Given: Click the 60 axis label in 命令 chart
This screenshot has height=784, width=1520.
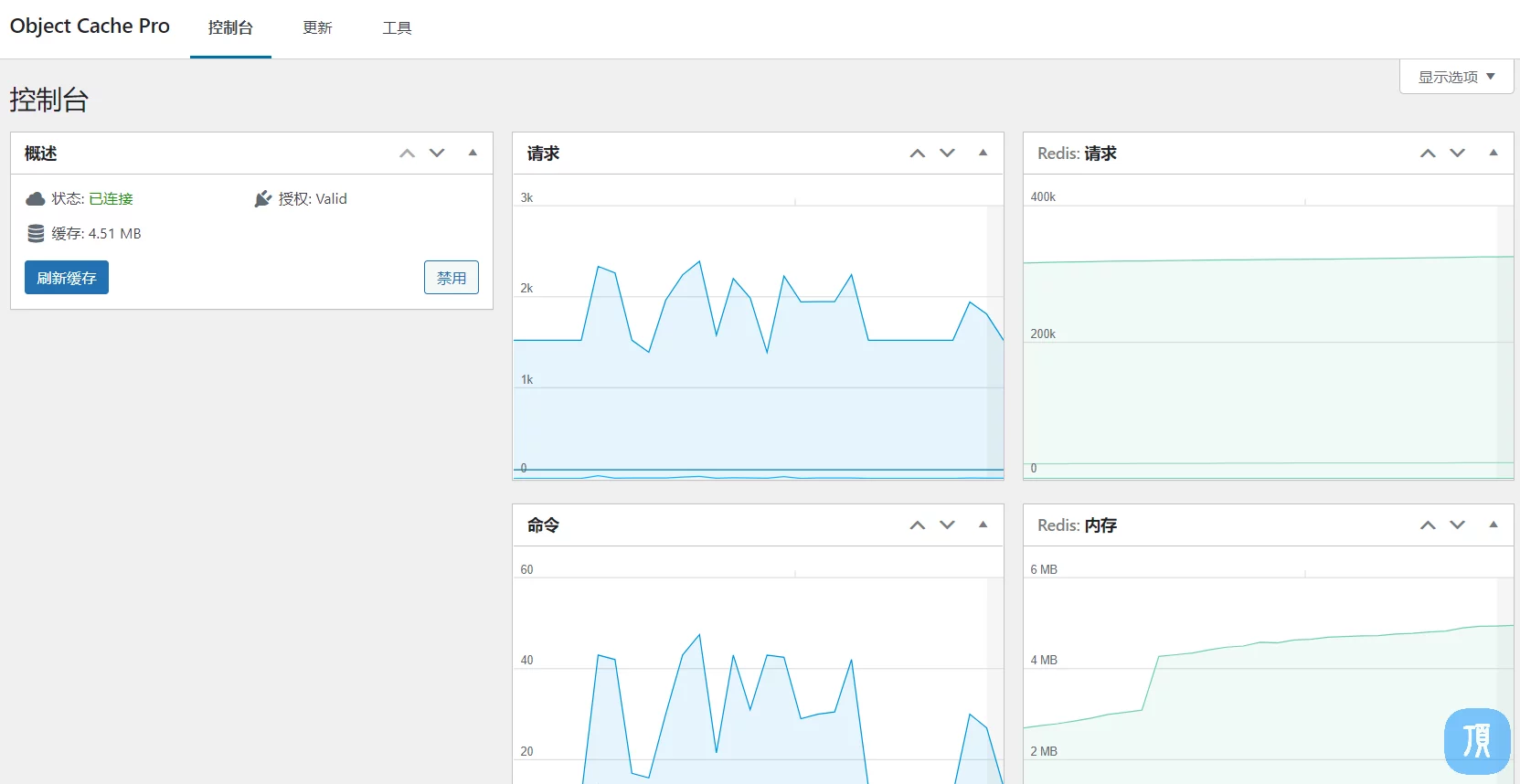Looking at the screenshot, I should [x=526, y=569].
